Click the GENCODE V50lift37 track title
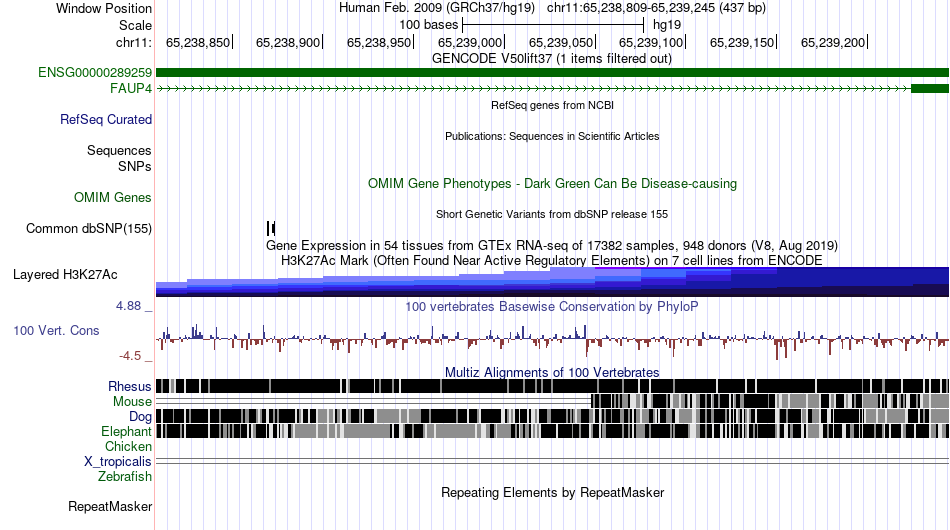This screenshot has height=530, width=950. (552, 59)
